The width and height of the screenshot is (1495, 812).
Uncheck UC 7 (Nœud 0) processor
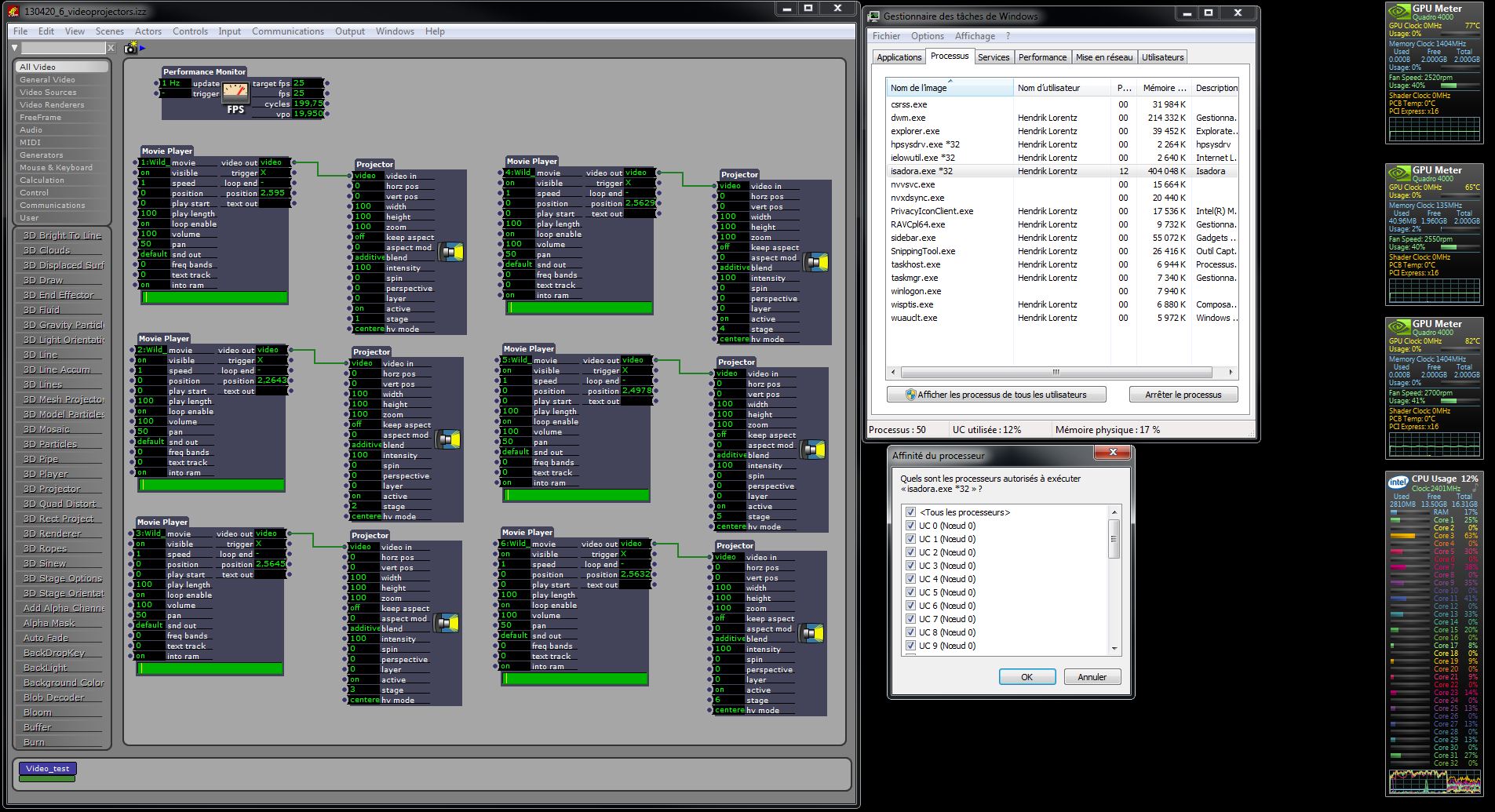pyautogui.click(x=910, y=619)
